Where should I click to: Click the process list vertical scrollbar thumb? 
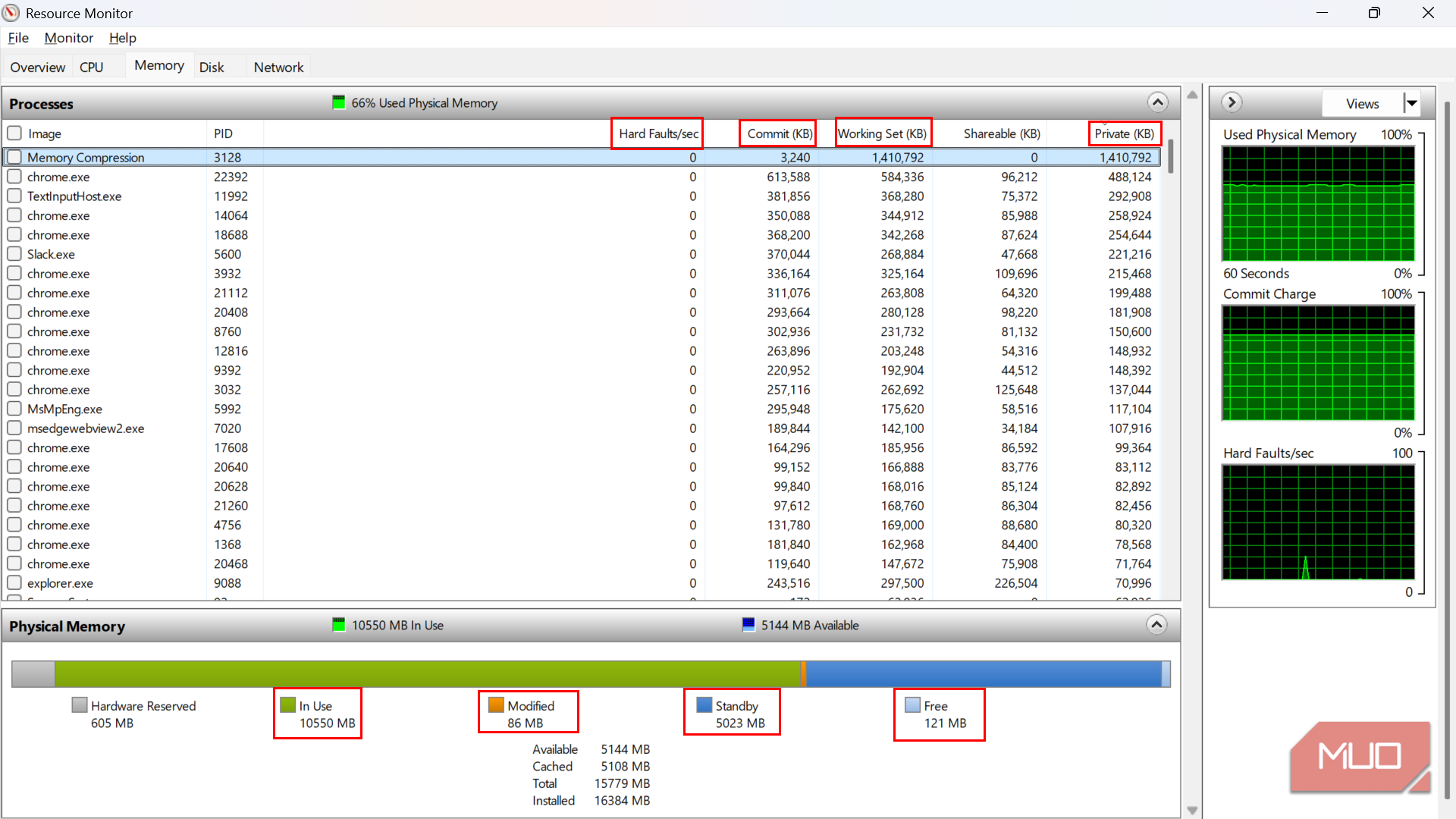[1171, 156]
